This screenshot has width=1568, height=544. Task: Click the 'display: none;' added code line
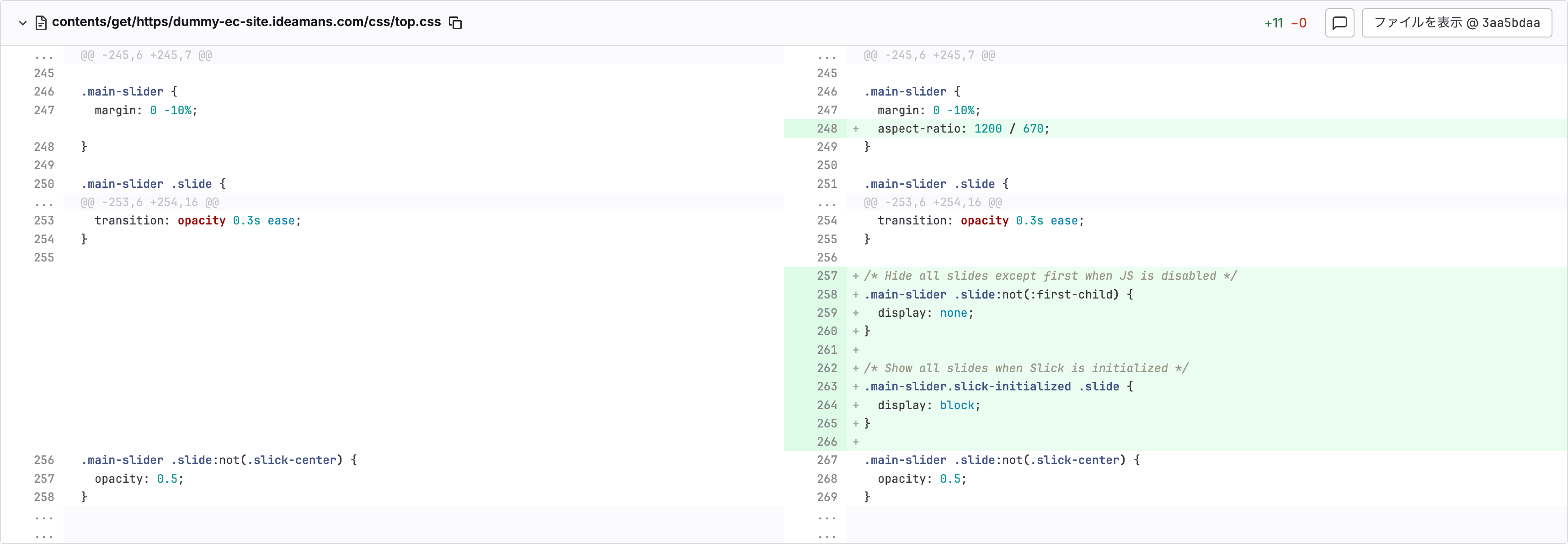[925, 313]
